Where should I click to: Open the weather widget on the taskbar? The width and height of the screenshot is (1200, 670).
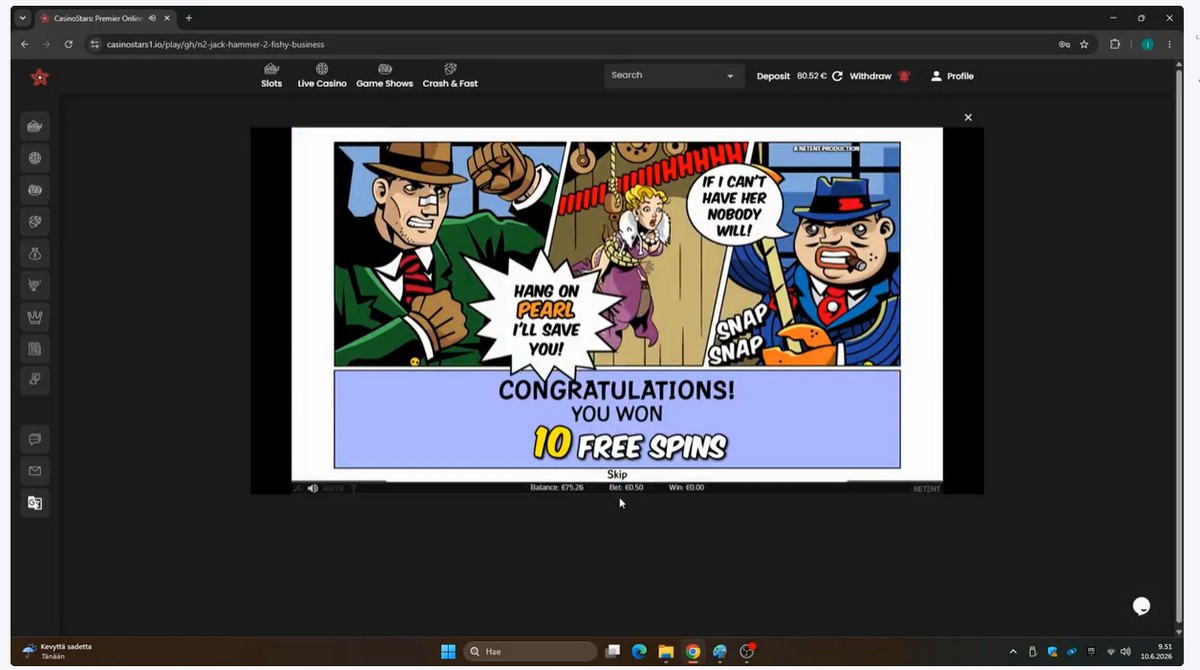pos(57,651)
